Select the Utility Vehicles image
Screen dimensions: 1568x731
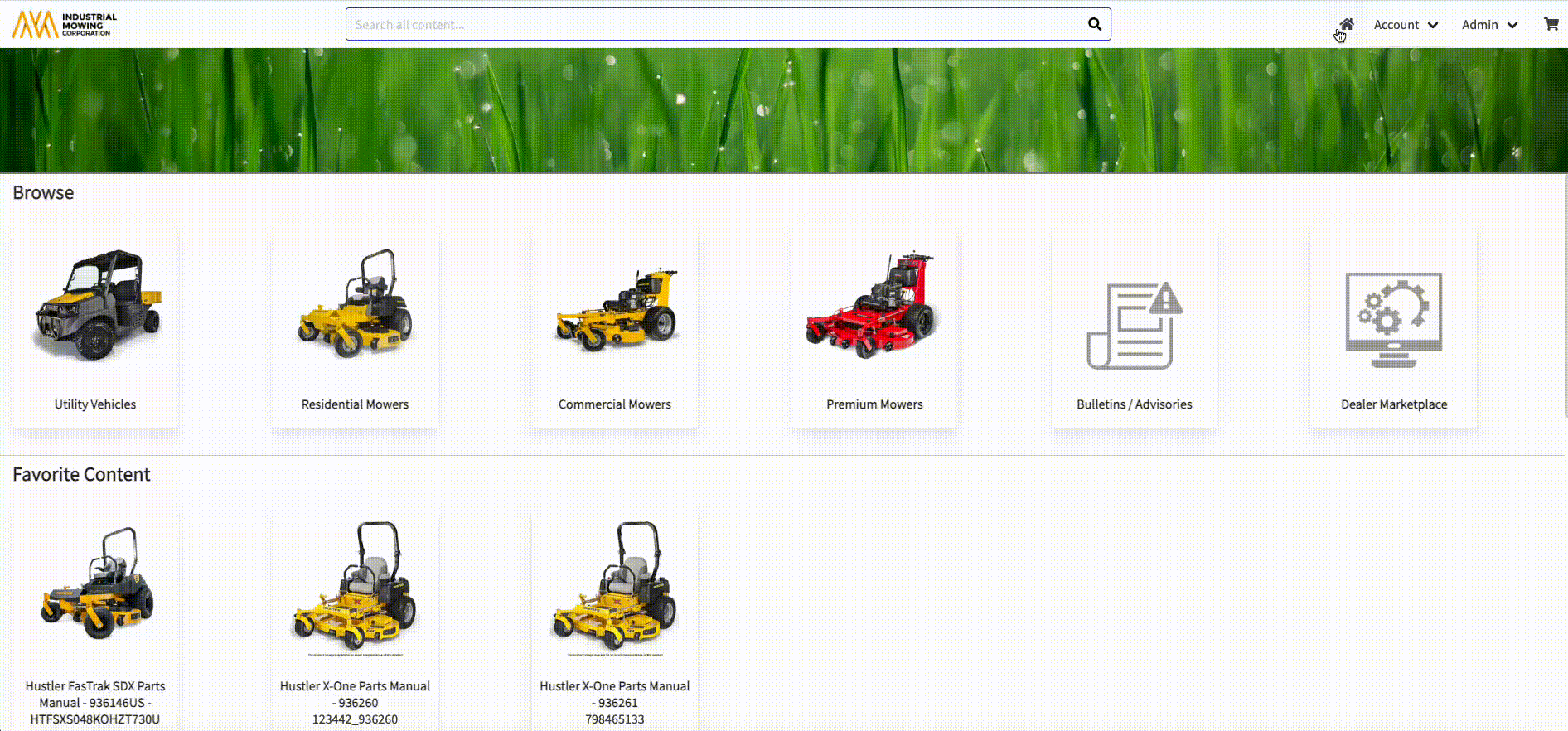tap(96, 307)
